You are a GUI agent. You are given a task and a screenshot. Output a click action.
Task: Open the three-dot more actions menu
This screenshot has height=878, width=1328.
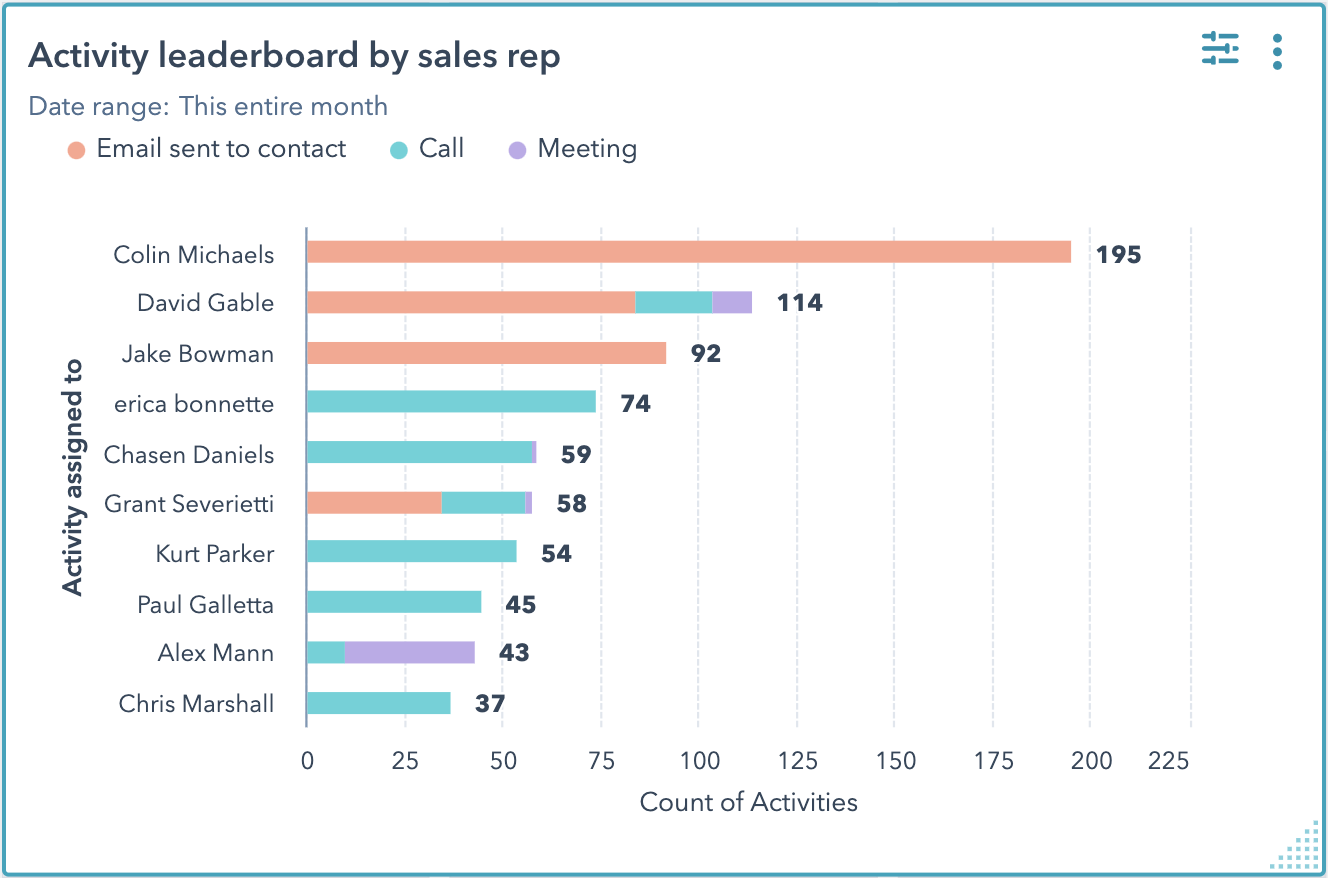point(1277,51)
